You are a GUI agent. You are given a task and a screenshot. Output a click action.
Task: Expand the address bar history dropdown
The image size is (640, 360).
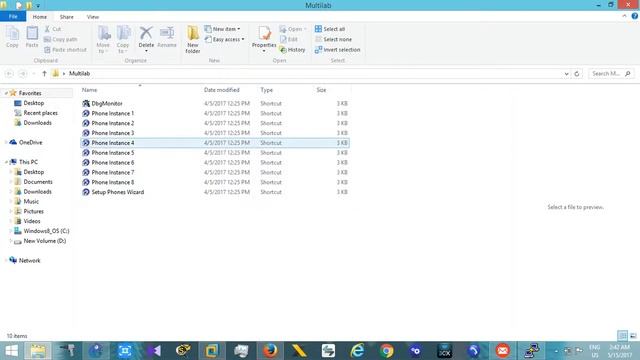(x=567, y=73)
